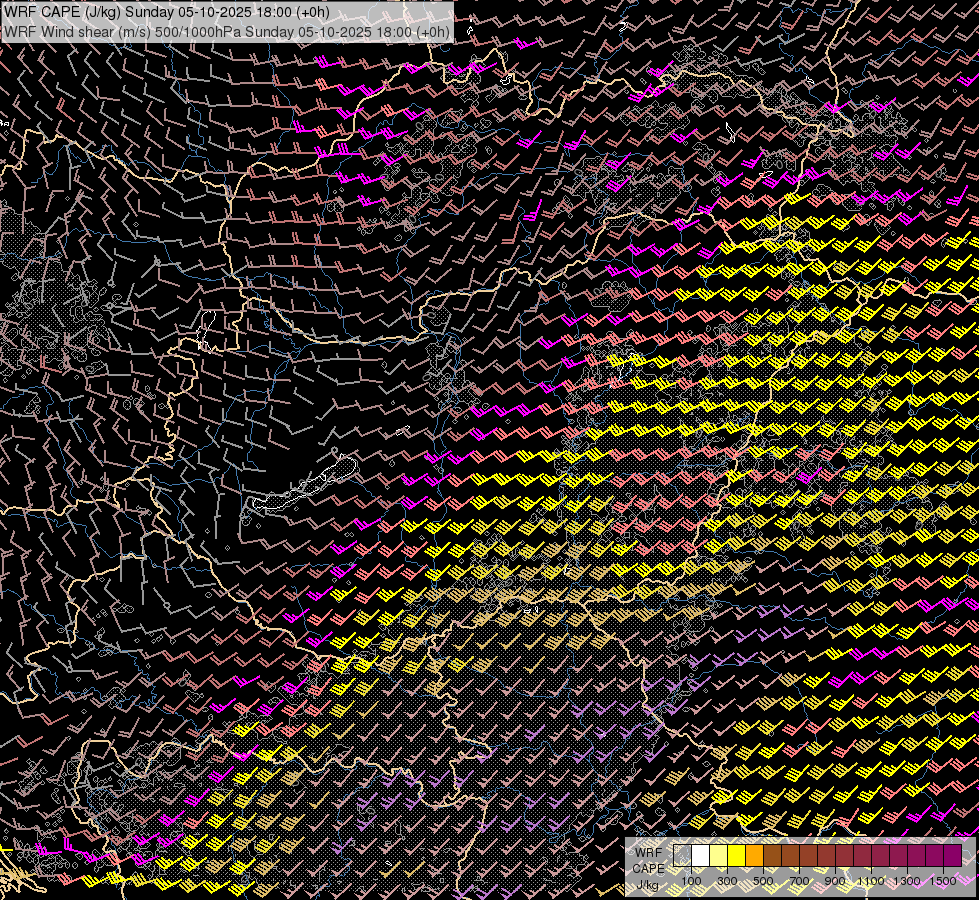Select the 500 legend scale label

763,881
